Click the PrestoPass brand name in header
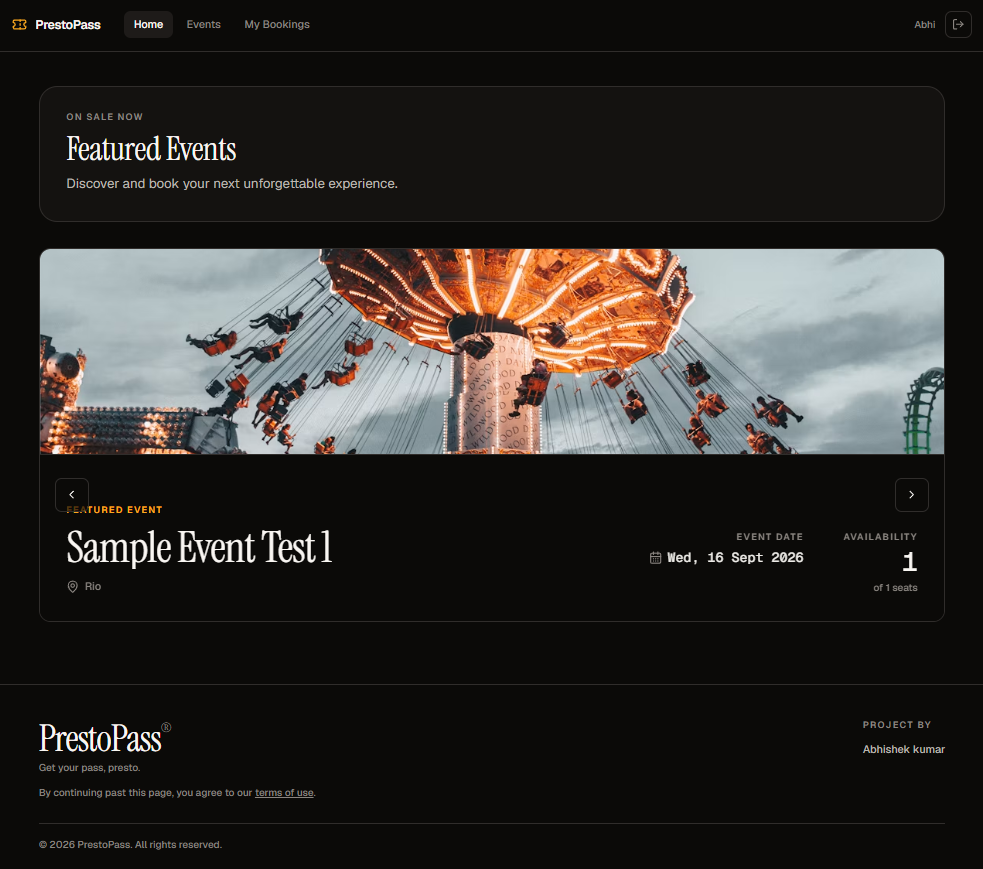The image size is (983, 869). tap(68, 24)
